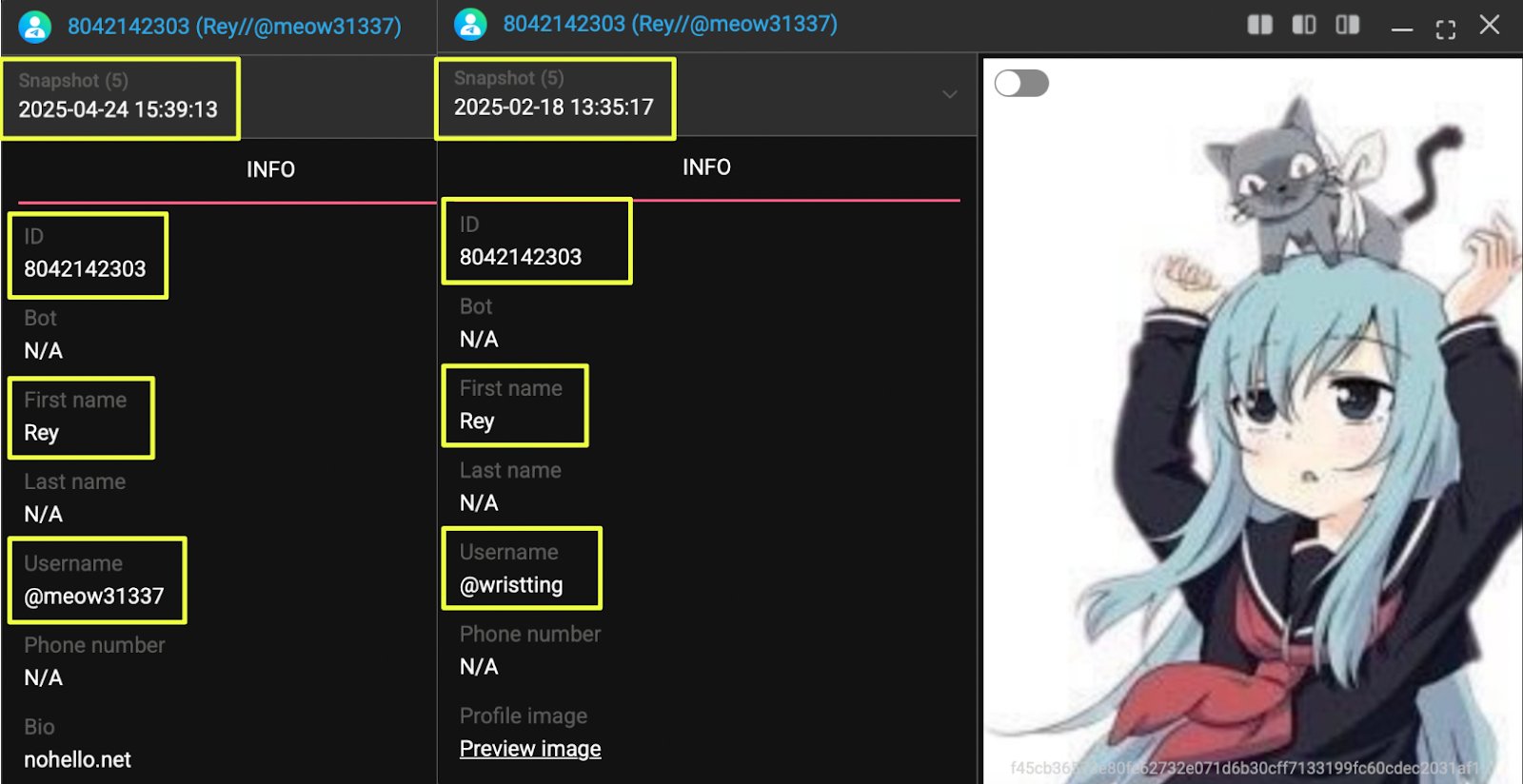
Task: Open left title link 8042142303 (Rey//@meow31337)
Action: click(234, 26)
